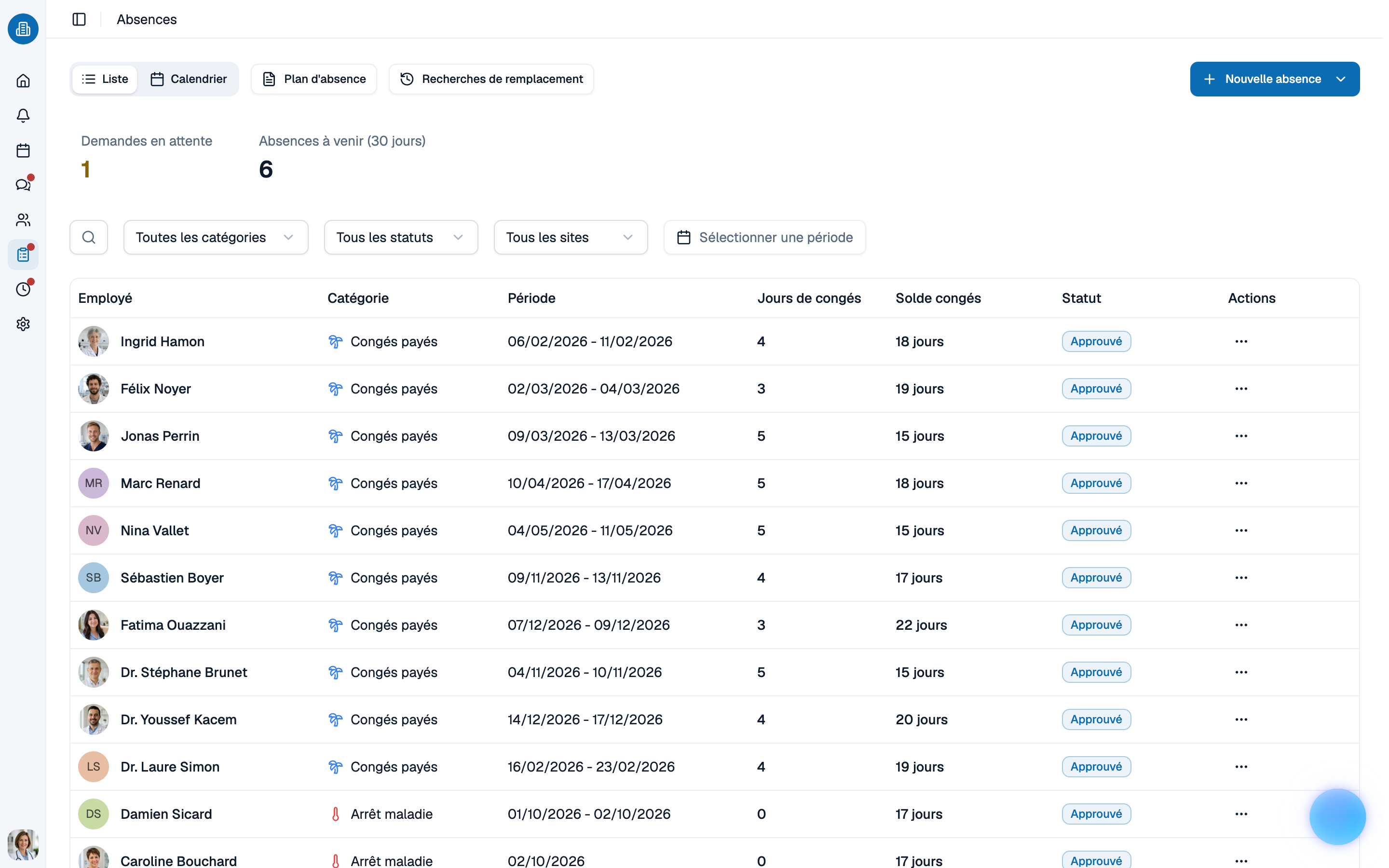This screenshot has width=1389, height=868.
Task: Open actions menu for Ingrid Hamon
Action: pos(1241,341)
